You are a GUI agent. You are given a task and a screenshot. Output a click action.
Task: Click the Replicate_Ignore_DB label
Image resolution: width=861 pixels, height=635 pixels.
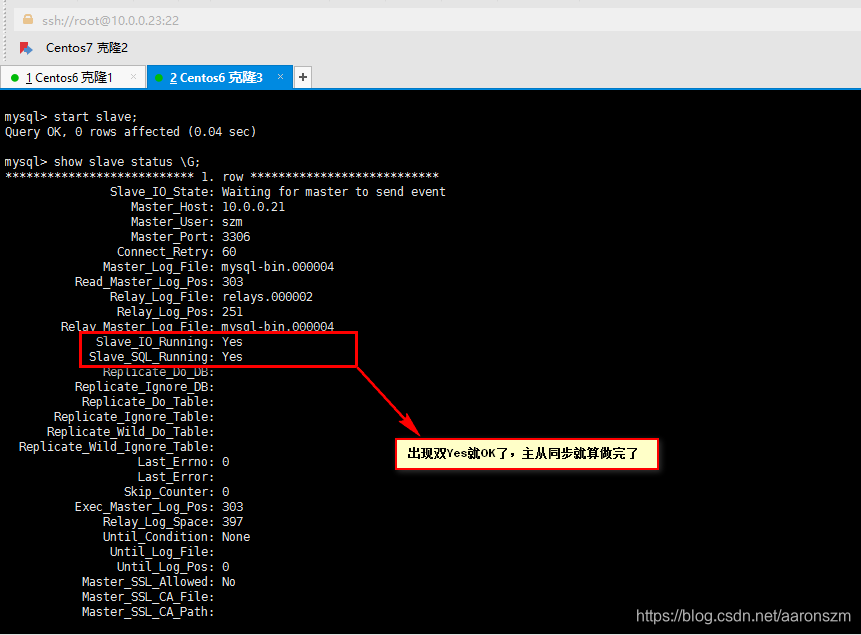144,387
